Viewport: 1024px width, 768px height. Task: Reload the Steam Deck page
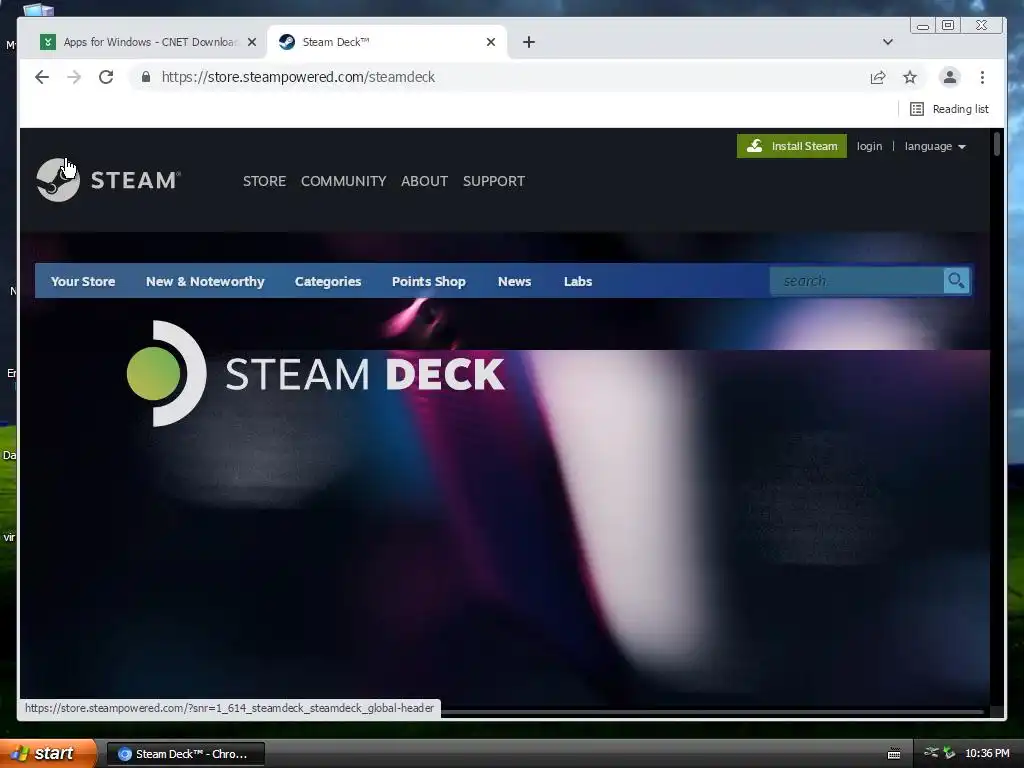106,77
